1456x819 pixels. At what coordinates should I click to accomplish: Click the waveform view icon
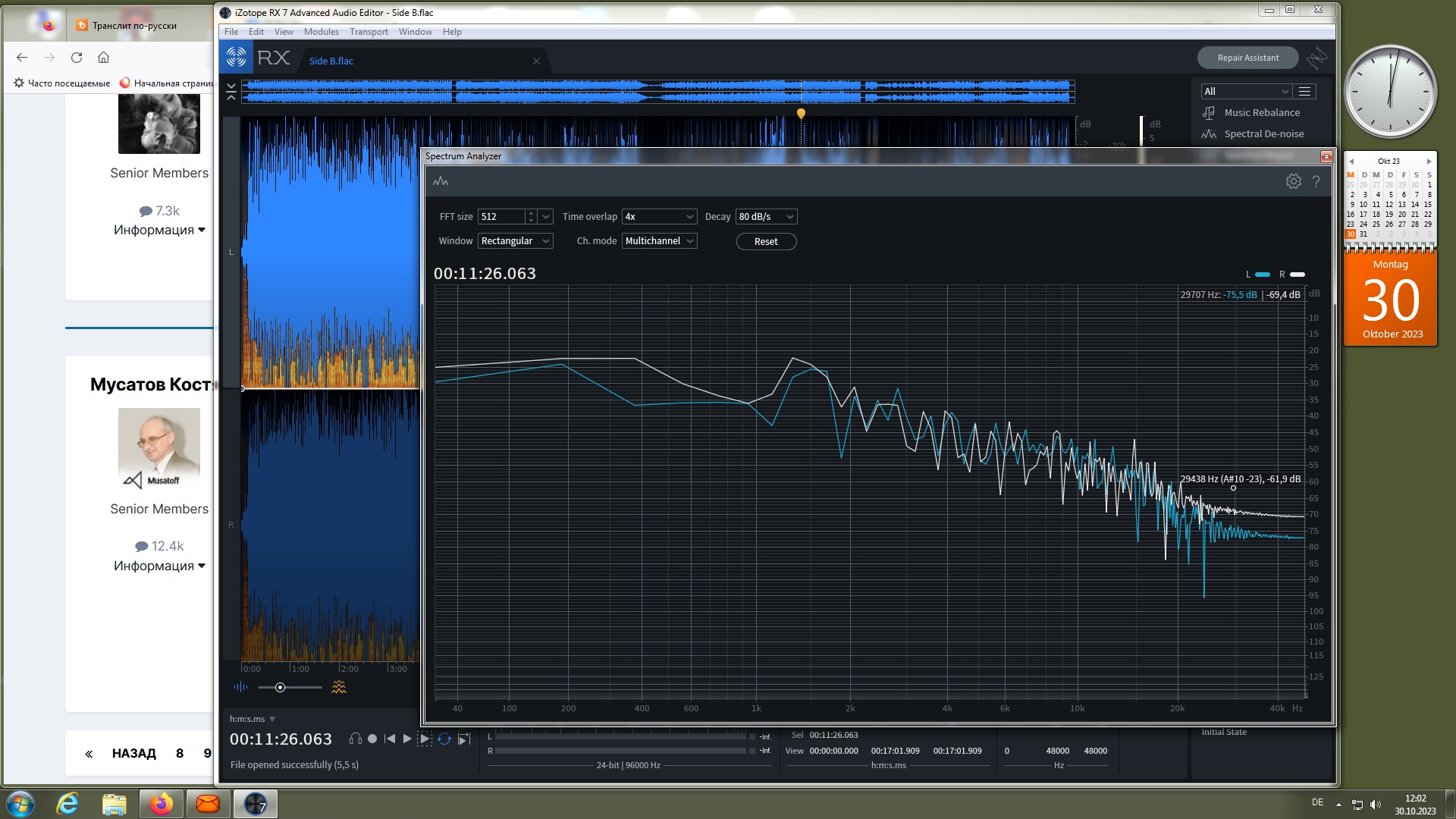(240, 687)
